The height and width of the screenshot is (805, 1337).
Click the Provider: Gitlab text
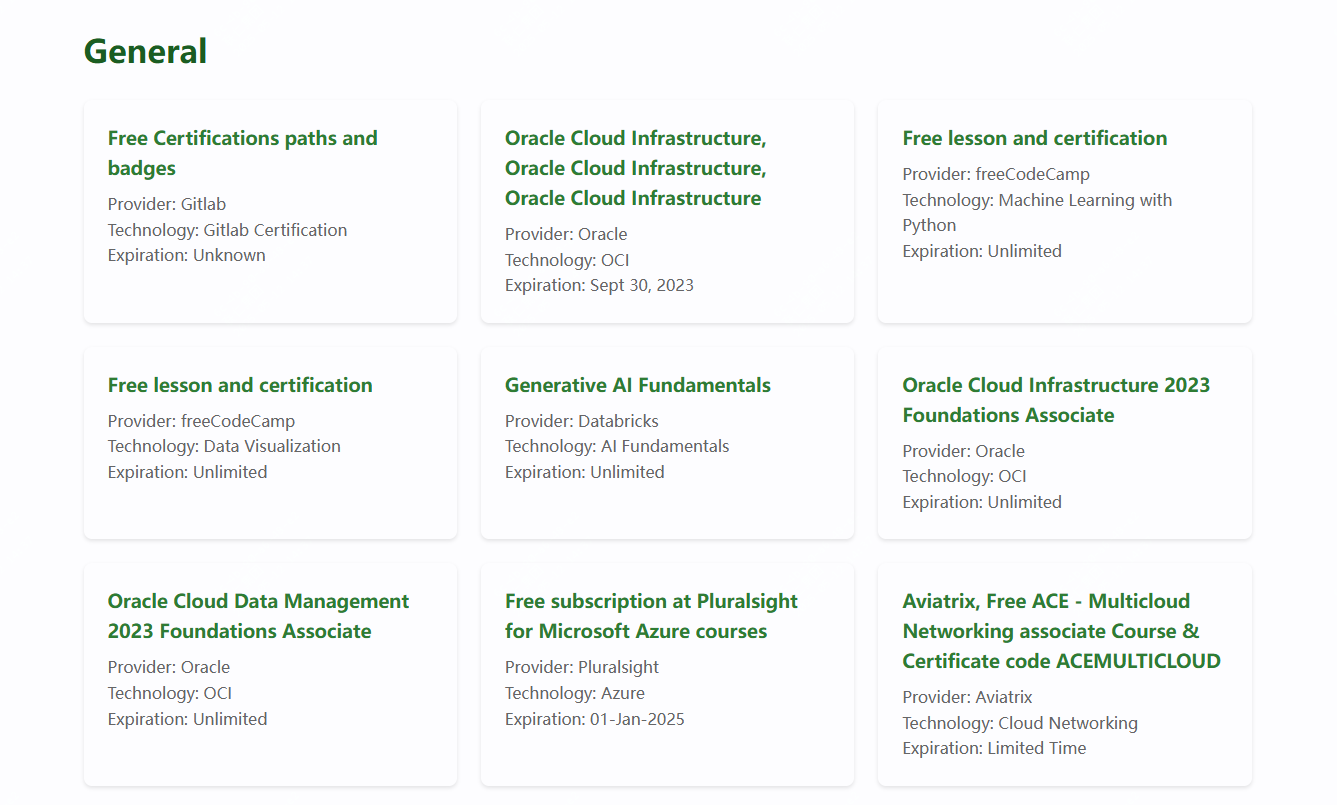coord(167,204)
